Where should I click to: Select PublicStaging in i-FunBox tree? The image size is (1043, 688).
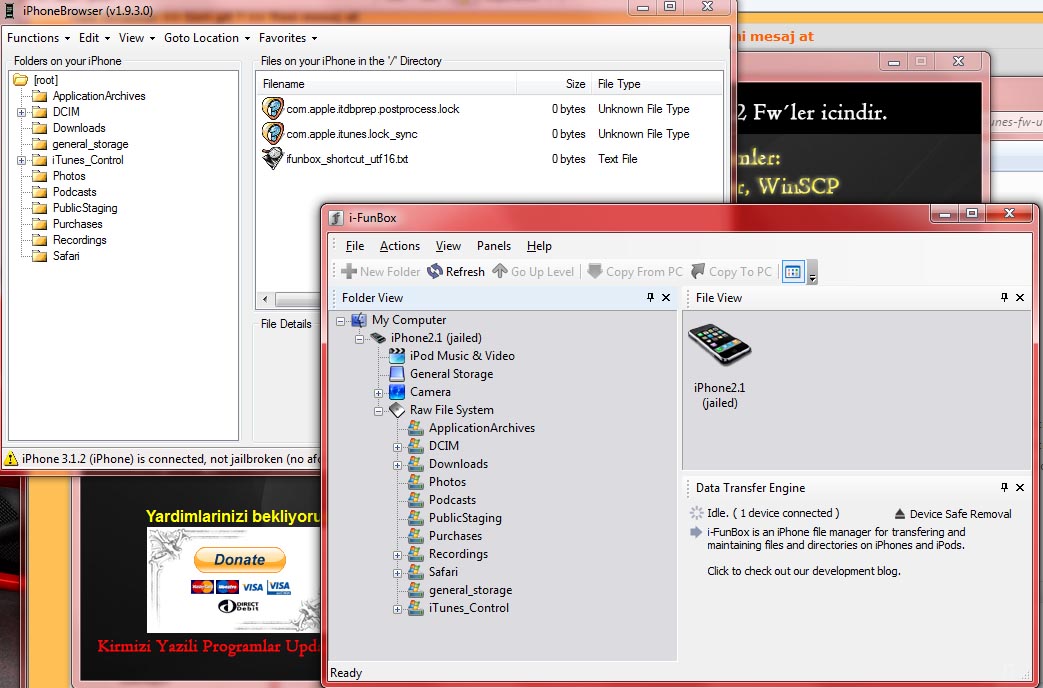pyautogui.click(x=465, y=518)
